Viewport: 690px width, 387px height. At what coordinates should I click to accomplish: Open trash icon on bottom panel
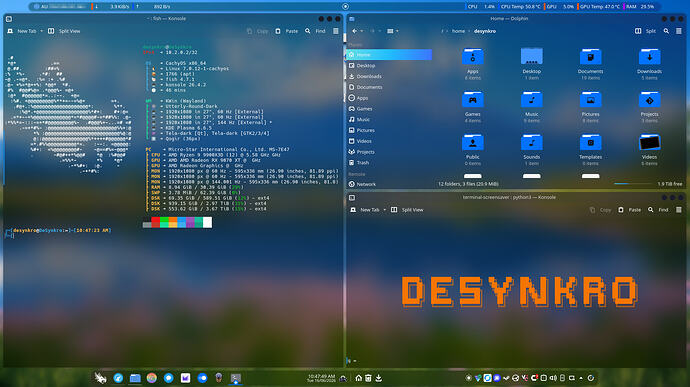(368, 378)
